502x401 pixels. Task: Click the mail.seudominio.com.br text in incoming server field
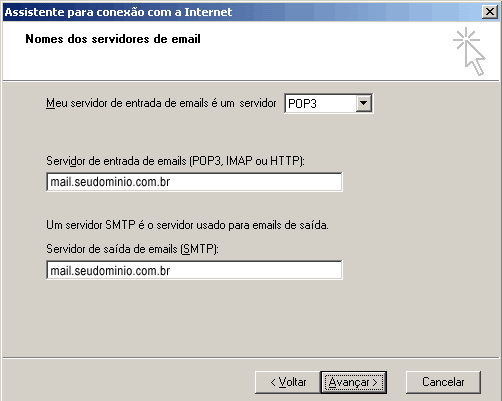click(x=110, y=182)
